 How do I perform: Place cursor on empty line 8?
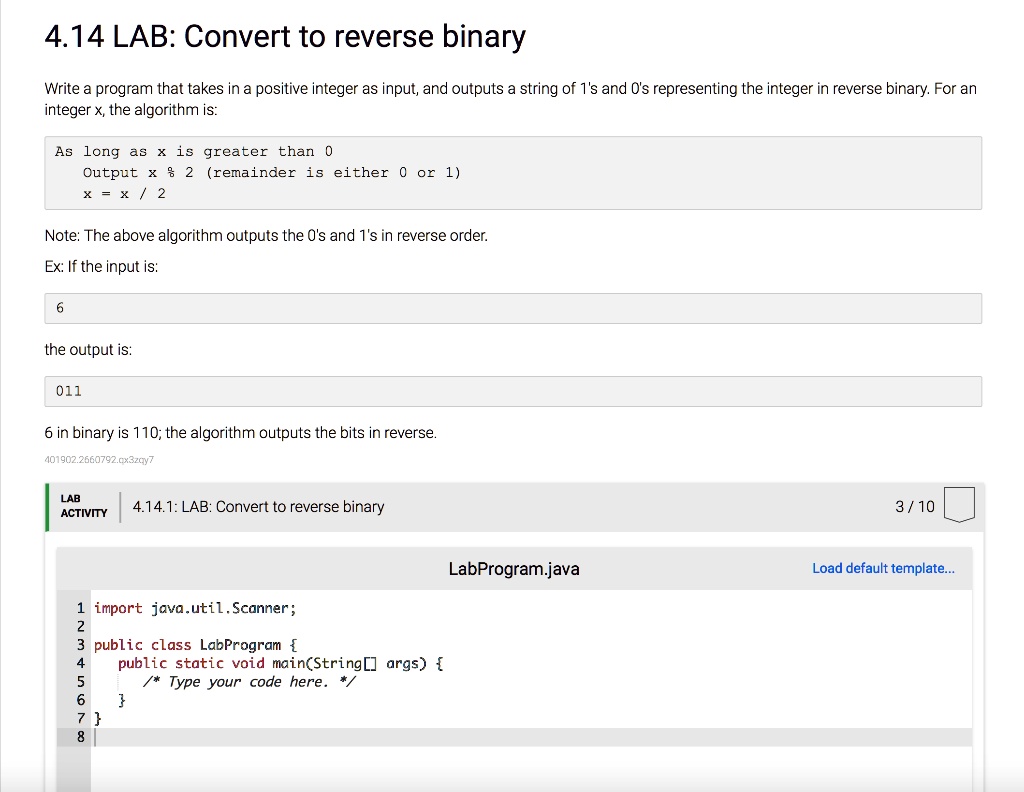click(x=531, y=737)
